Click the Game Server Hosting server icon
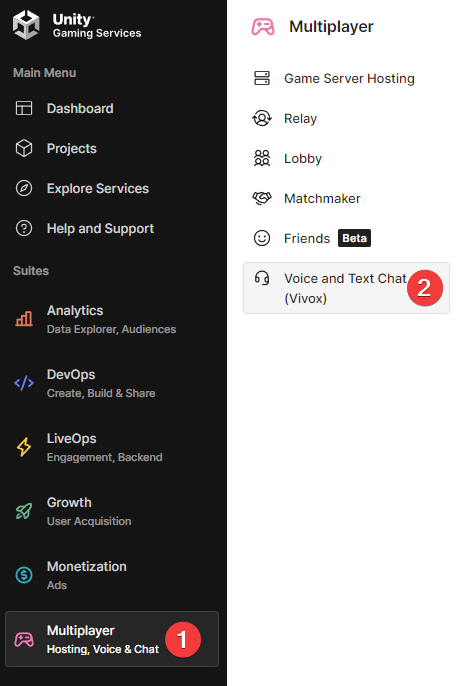Image resolution: width=461 pixels, height=686 pixels. coord(262,78)
